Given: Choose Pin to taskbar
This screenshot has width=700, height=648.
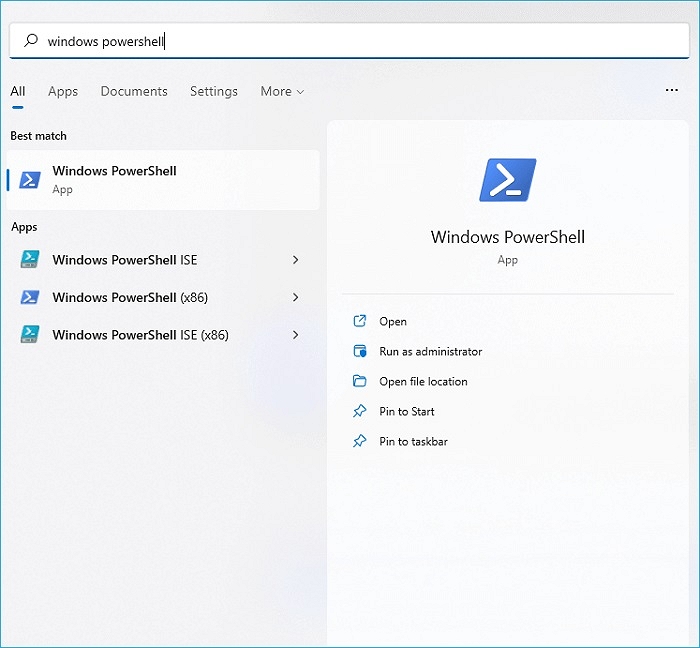Looking at the screenshot, I should tap(413, 441).
